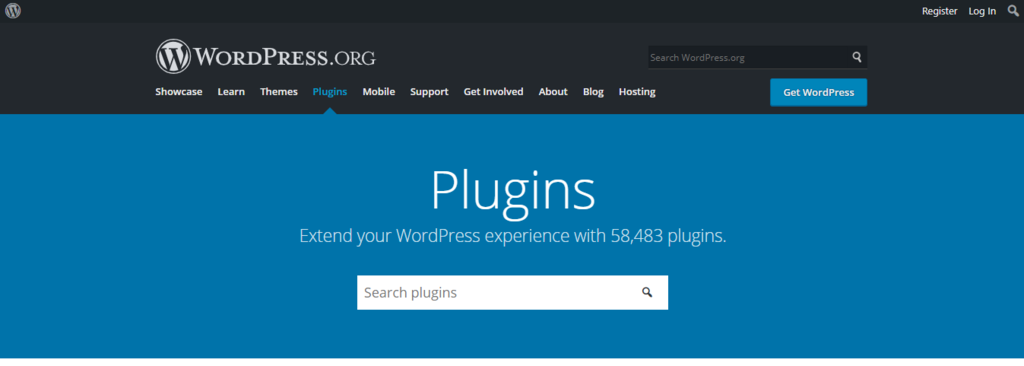Viewport: 1024px width, 366px height.
Task: Click the WordPress logo in admin bar
Action: coord(13,11)
